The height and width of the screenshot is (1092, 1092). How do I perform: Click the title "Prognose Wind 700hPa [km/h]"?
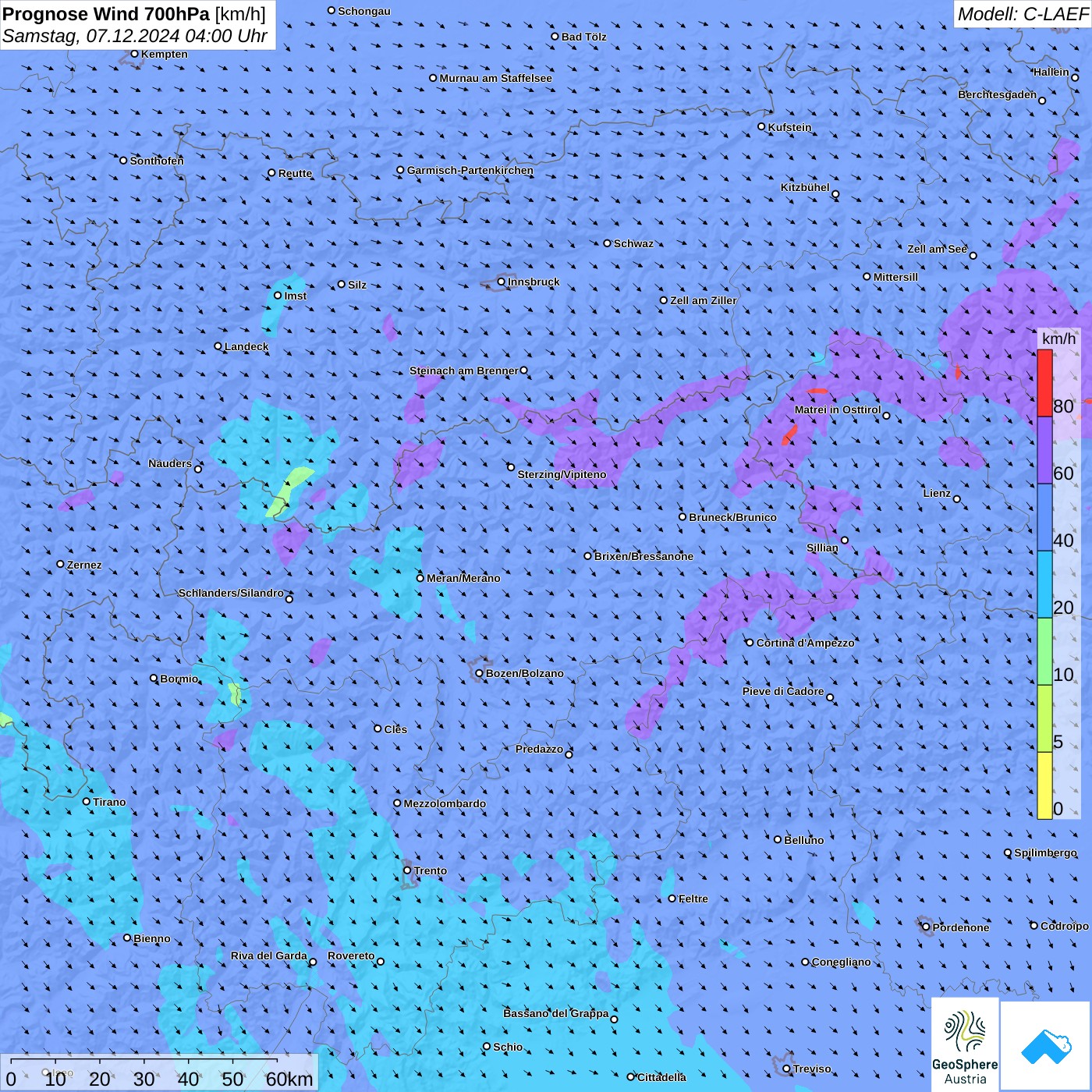(134, 14)
